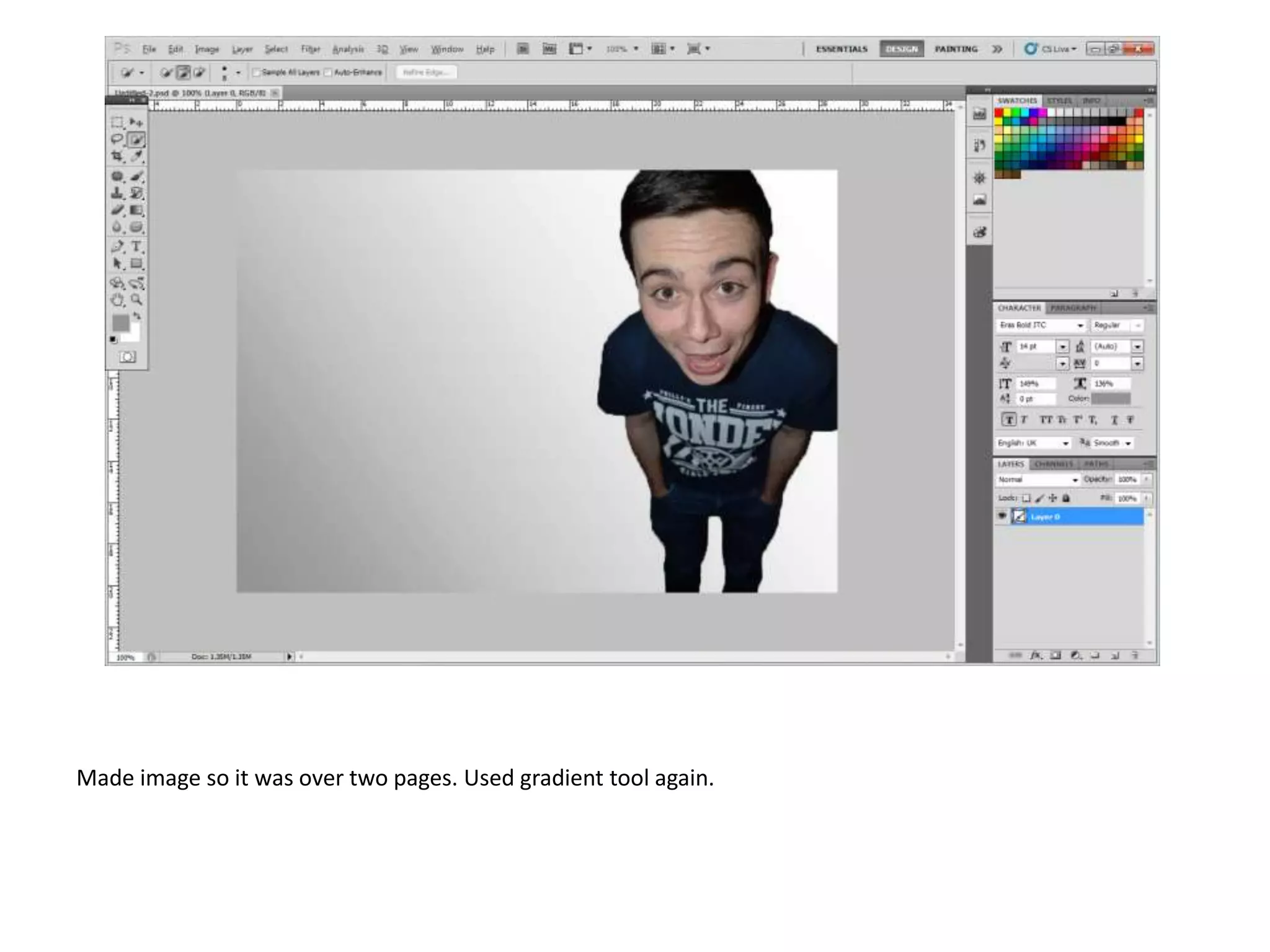Select the Blur tool
Screen dimensions: 1270x952
(x=117, y=227)
